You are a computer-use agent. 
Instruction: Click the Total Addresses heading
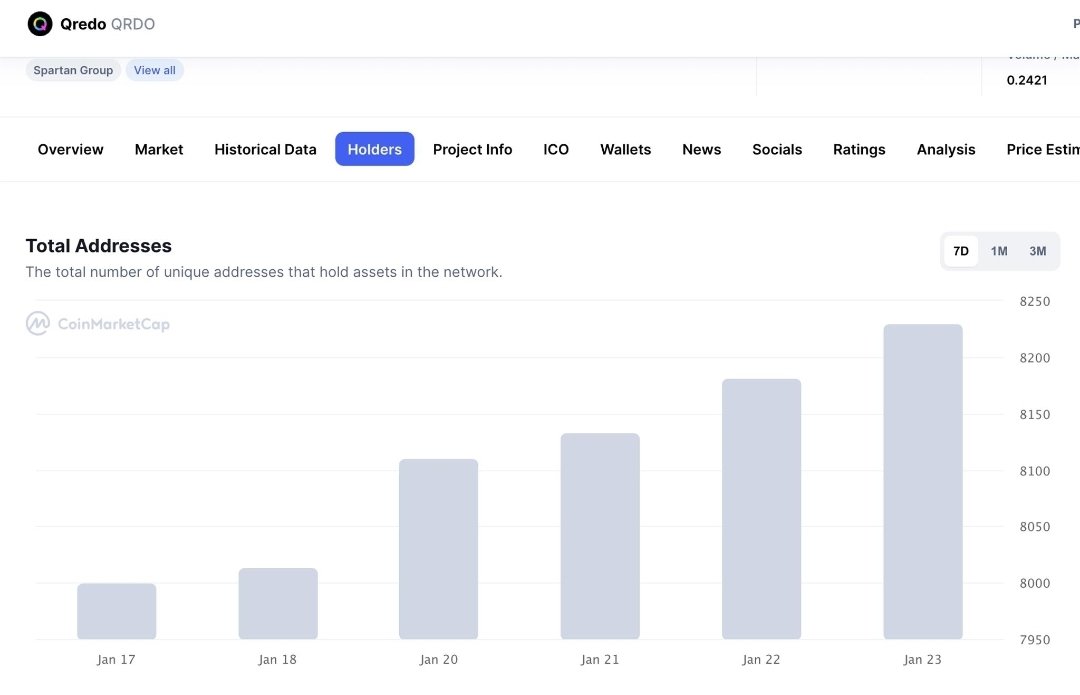click(x=98, y=246)
